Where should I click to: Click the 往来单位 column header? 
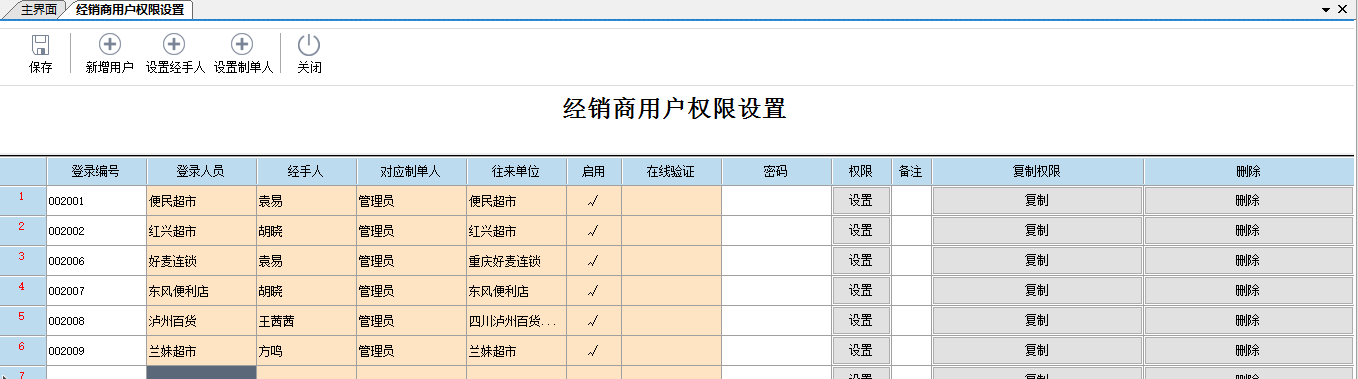pos(516,171)
